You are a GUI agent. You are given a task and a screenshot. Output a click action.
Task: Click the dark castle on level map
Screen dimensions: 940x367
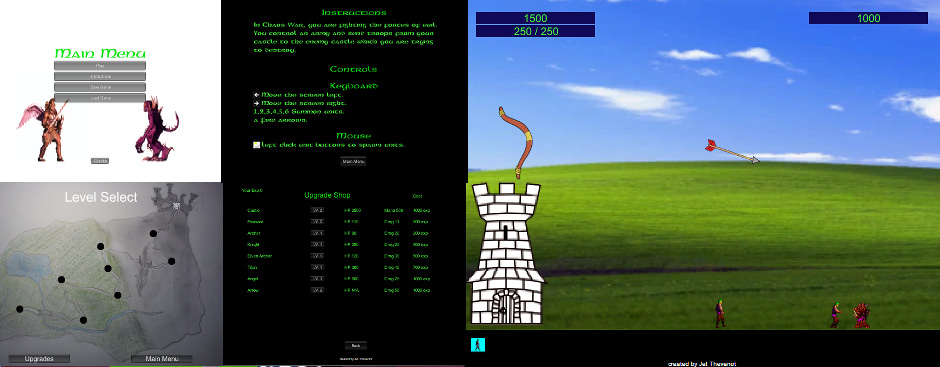tap(174, 198)
